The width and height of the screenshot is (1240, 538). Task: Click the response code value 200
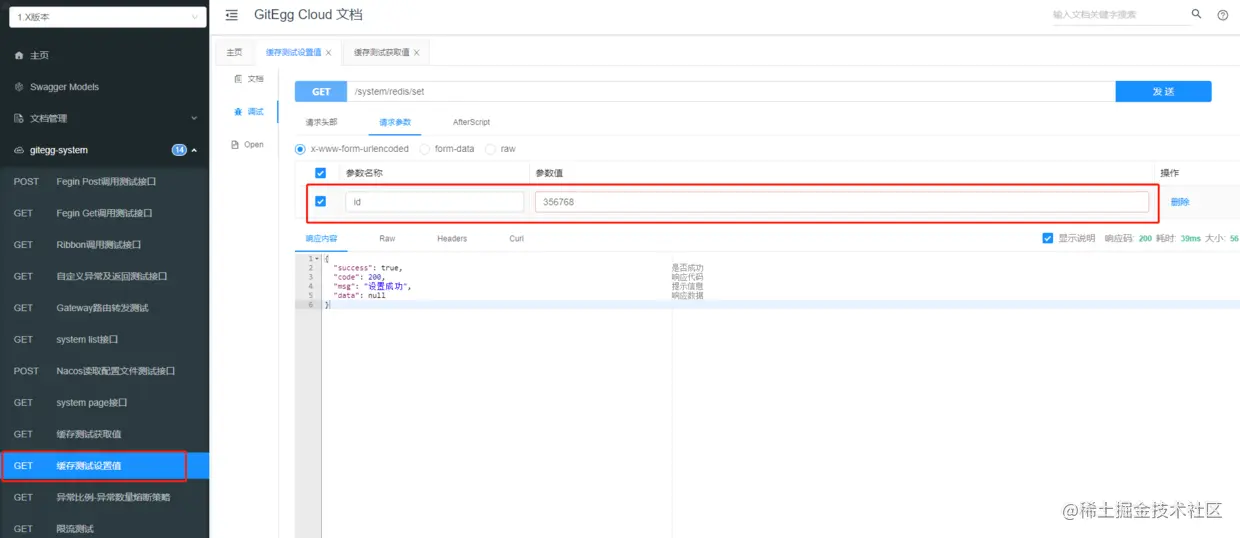tap(1145, 238)
